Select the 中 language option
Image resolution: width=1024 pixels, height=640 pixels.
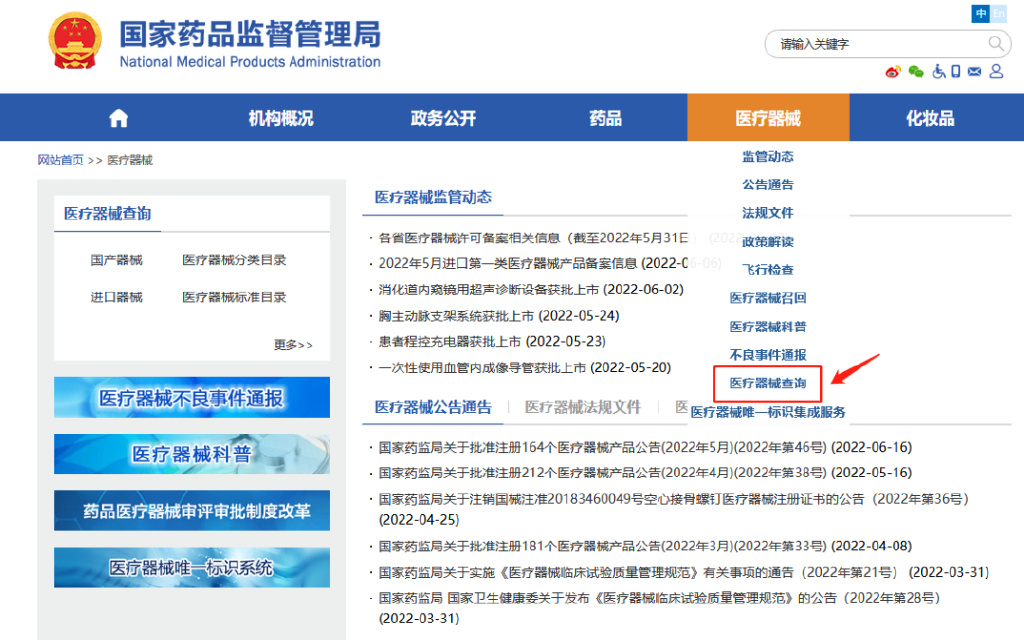(980, 14)
